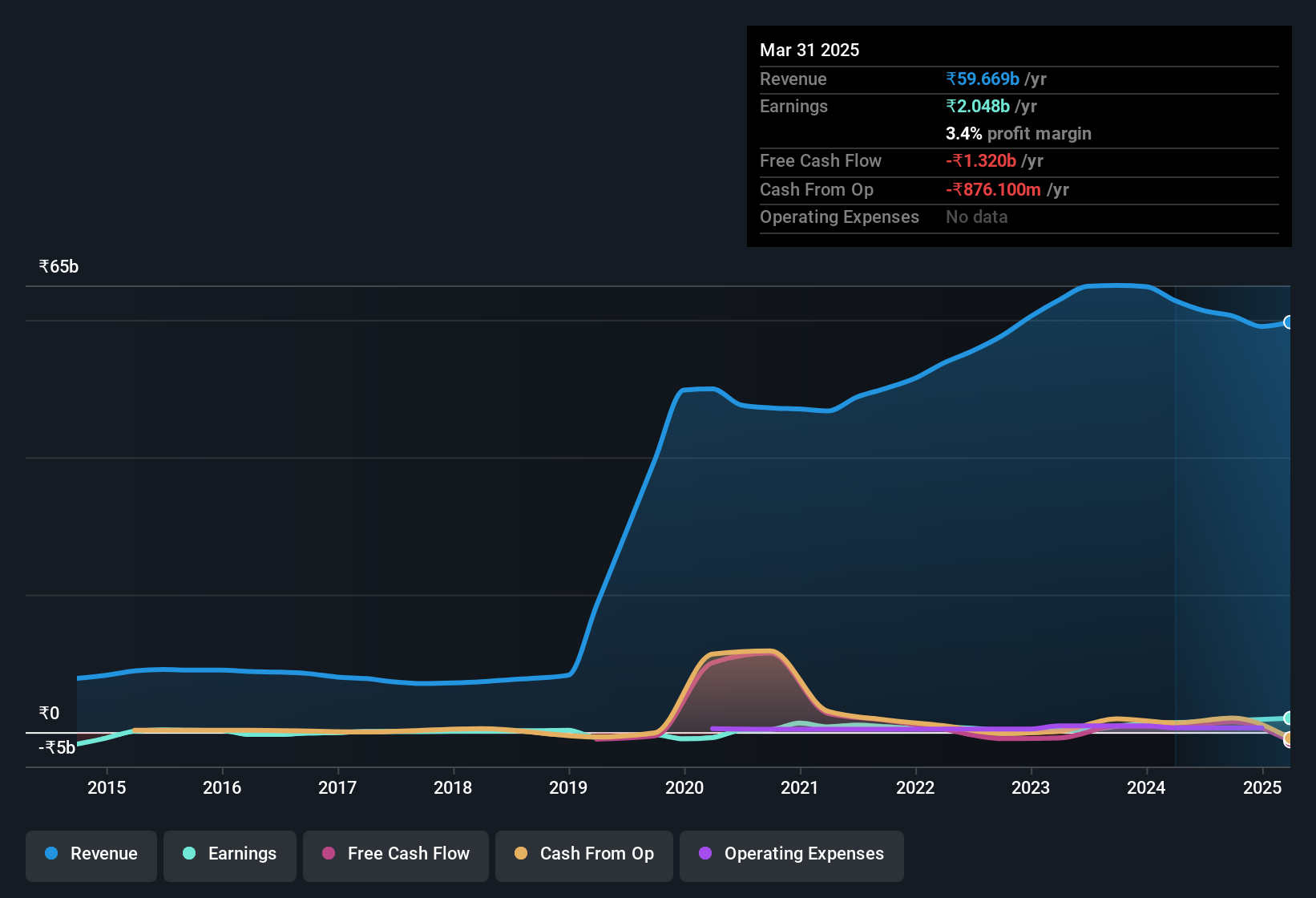1316x898 pixels.
Task: Click the No data operating expenses value
Action: click(x=977, y=216)
